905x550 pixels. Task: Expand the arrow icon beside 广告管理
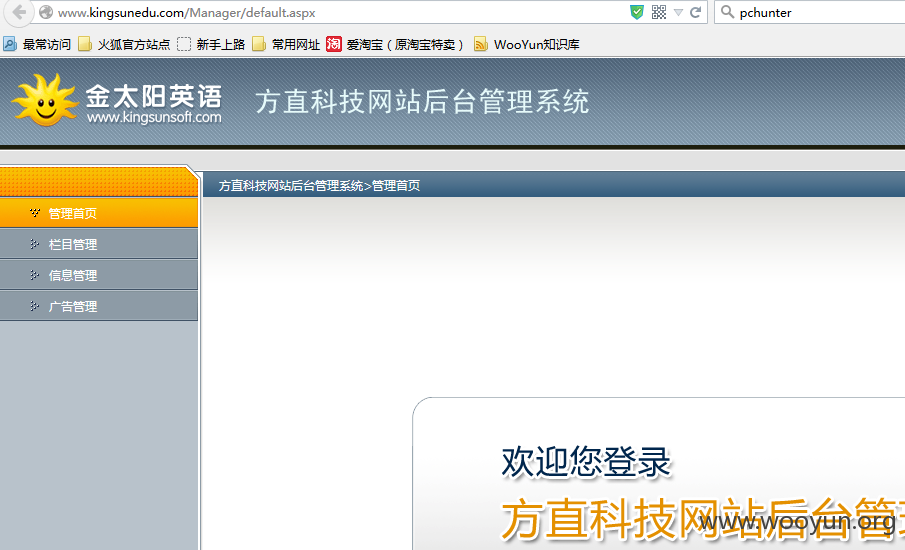click(x=35, y=306)
